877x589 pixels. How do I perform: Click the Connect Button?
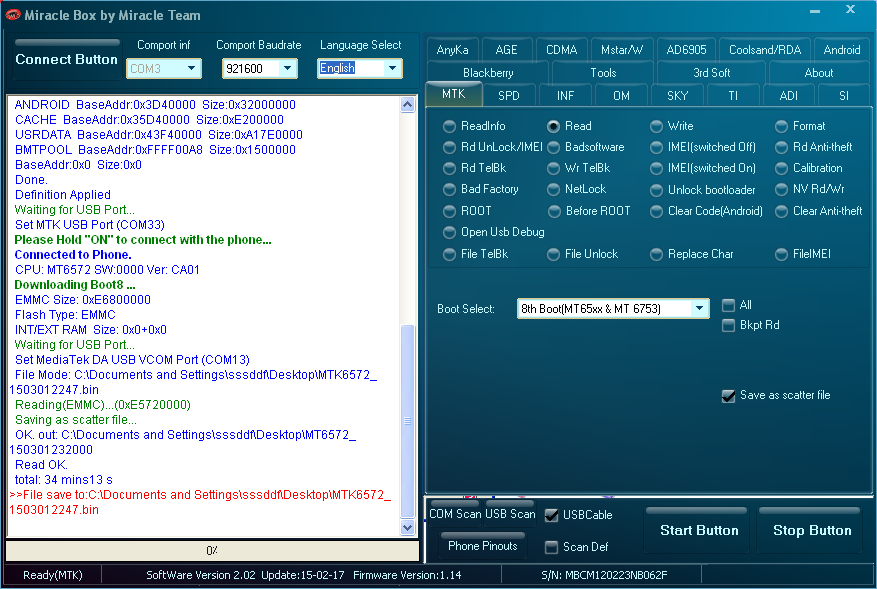coord(67,59)
